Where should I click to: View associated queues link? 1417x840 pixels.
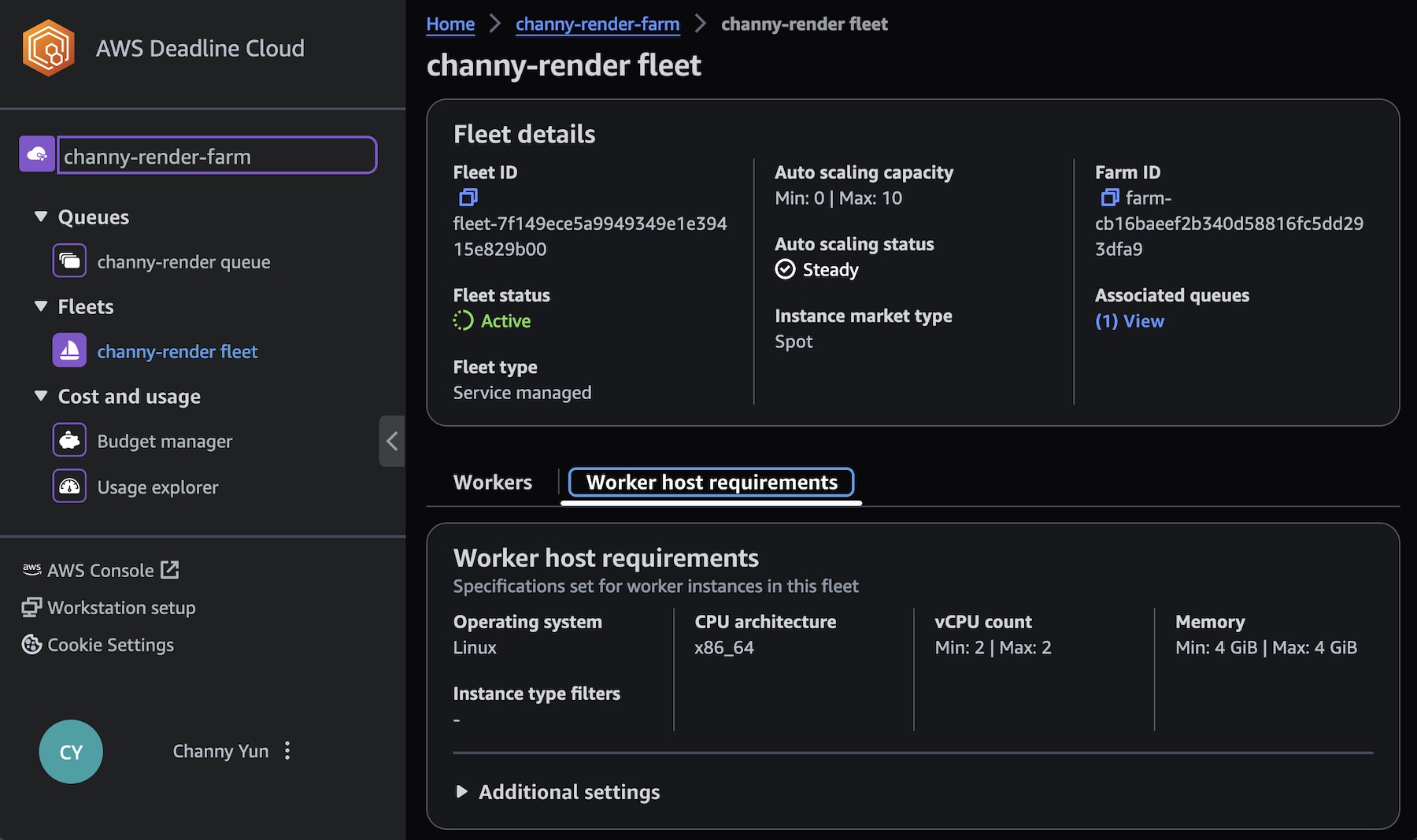pyautogui.click(x=1130, y=320)
